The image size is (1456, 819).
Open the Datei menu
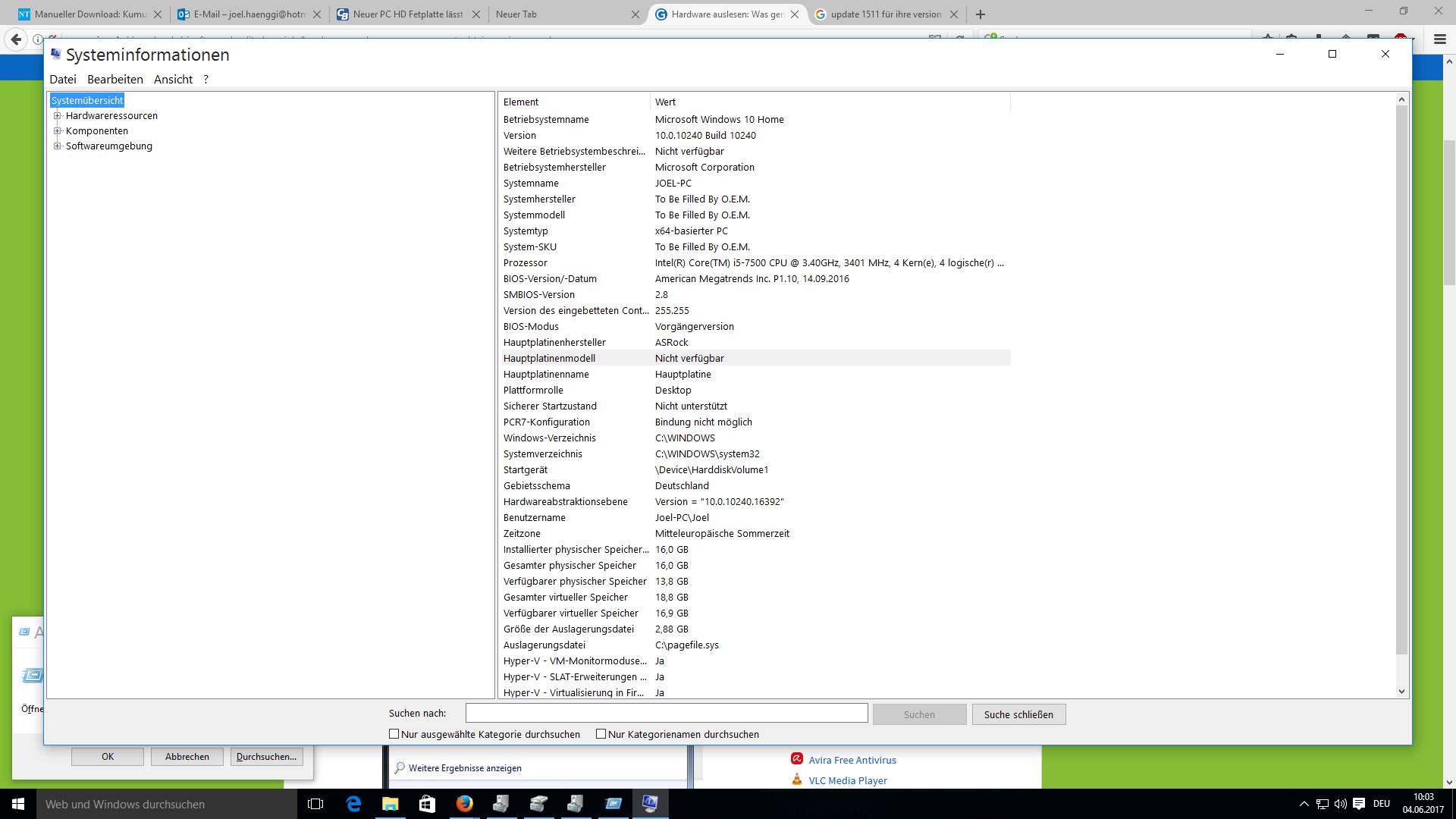(x=62, y=80)
